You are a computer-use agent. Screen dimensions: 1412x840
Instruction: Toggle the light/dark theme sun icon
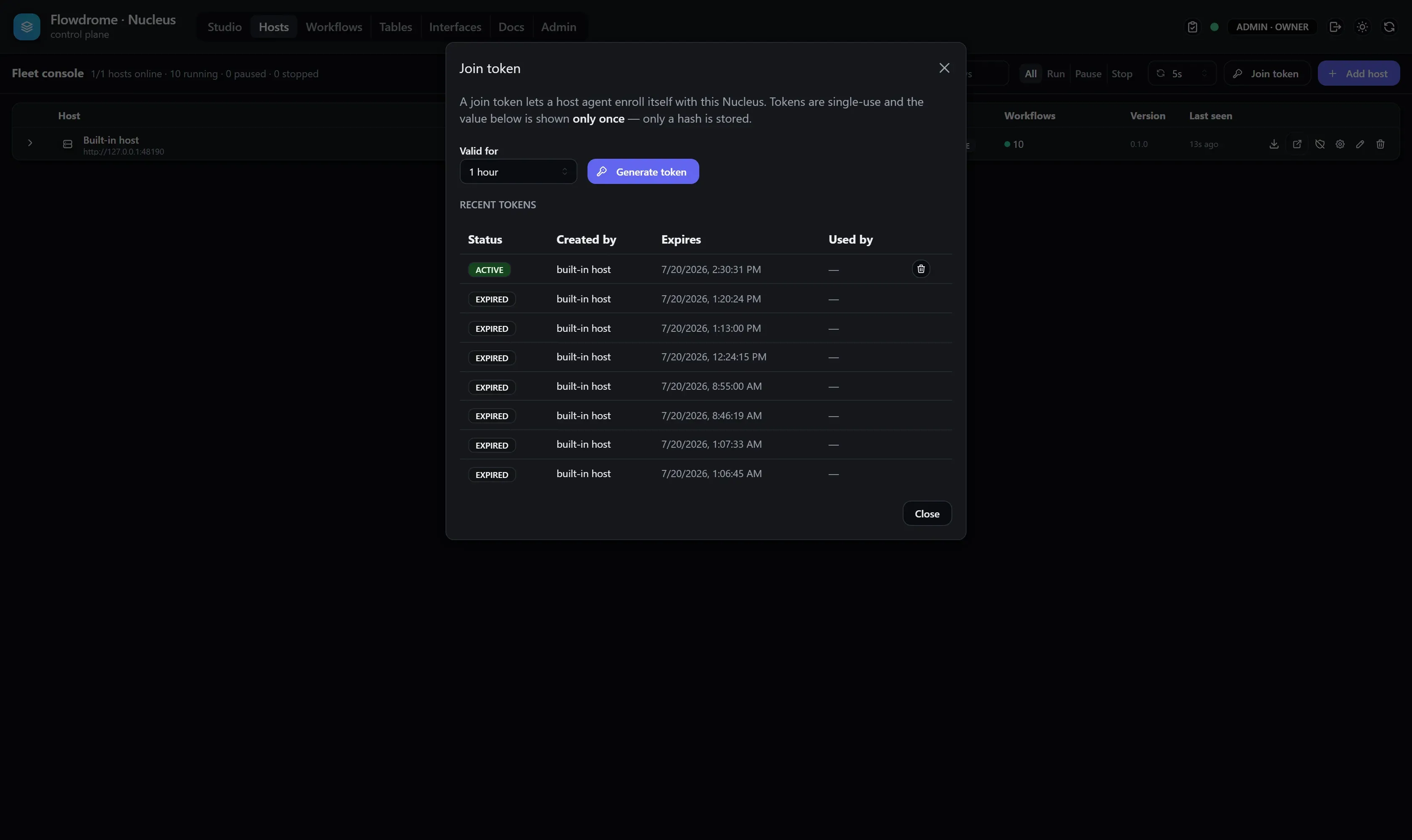coord(1362,26)
